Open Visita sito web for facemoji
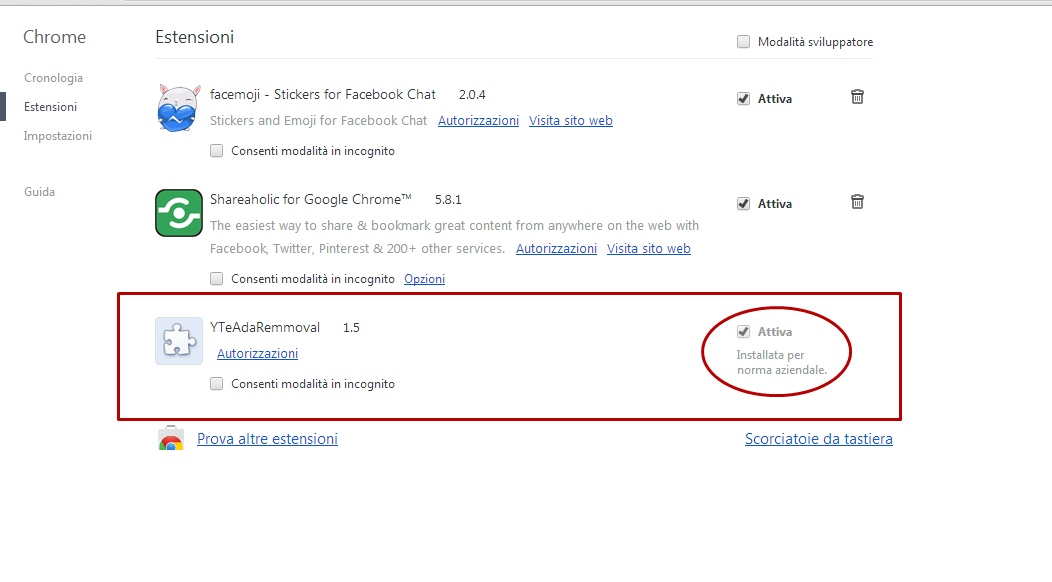Screen dimensions: 1052x582 571,120
